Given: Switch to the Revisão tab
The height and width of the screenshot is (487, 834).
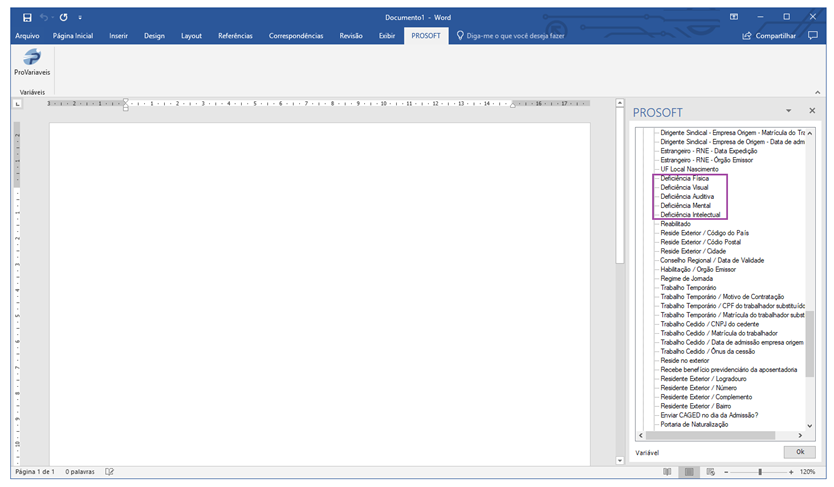Looking at the screenshot, I should click(x=351, y=36).
